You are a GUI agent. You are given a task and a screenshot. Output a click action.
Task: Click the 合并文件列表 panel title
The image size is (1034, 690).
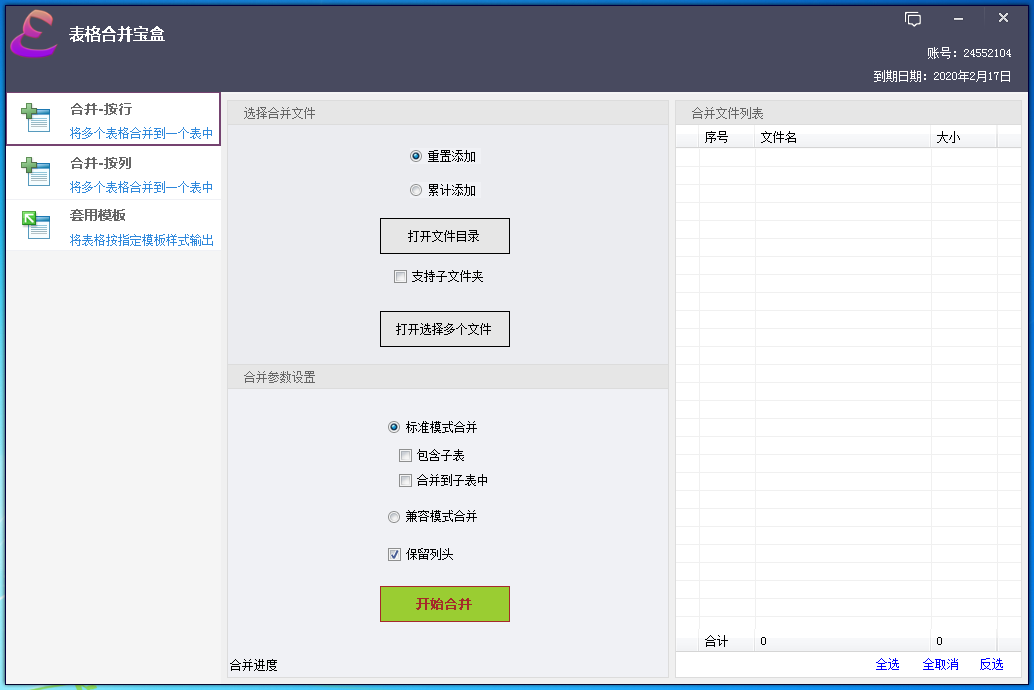(727, 113)
